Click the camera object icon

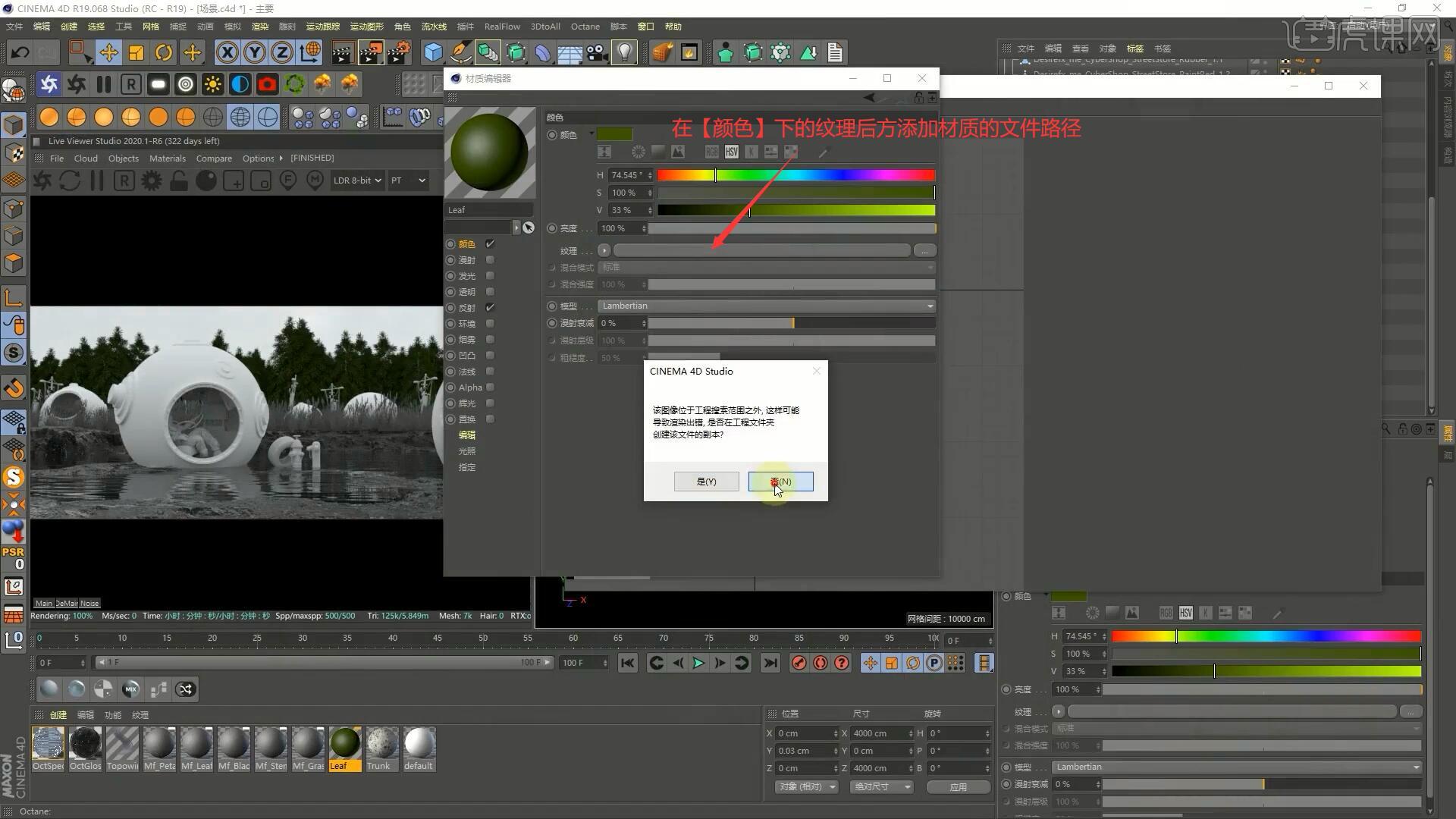click(x=597, y=52)
